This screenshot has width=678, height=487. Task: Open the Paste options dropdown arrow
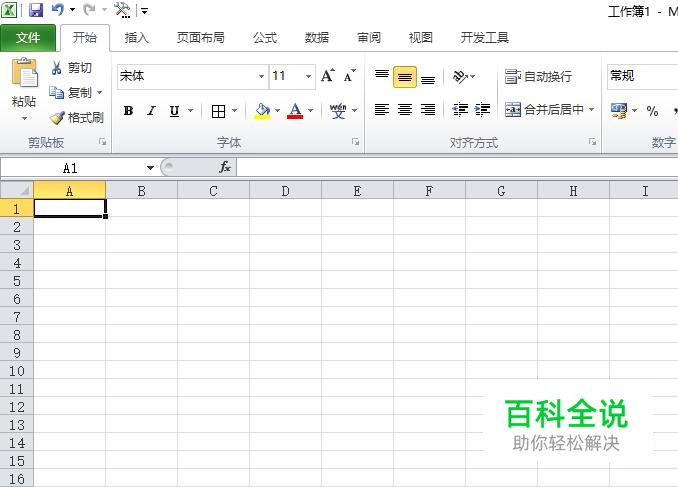(24, 119)
